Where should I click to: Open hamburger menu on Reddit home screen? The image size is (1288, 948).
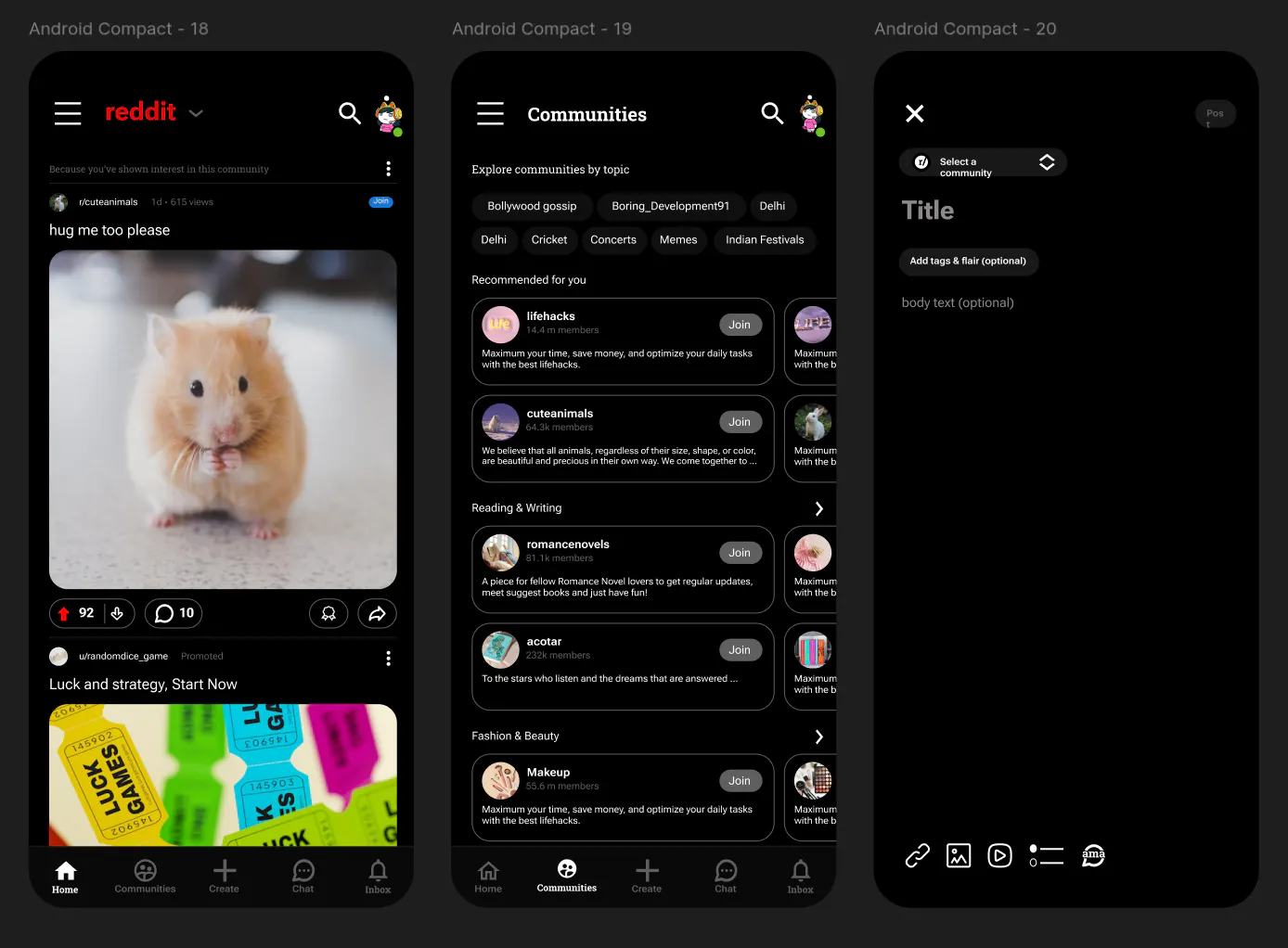coord(68,113)
